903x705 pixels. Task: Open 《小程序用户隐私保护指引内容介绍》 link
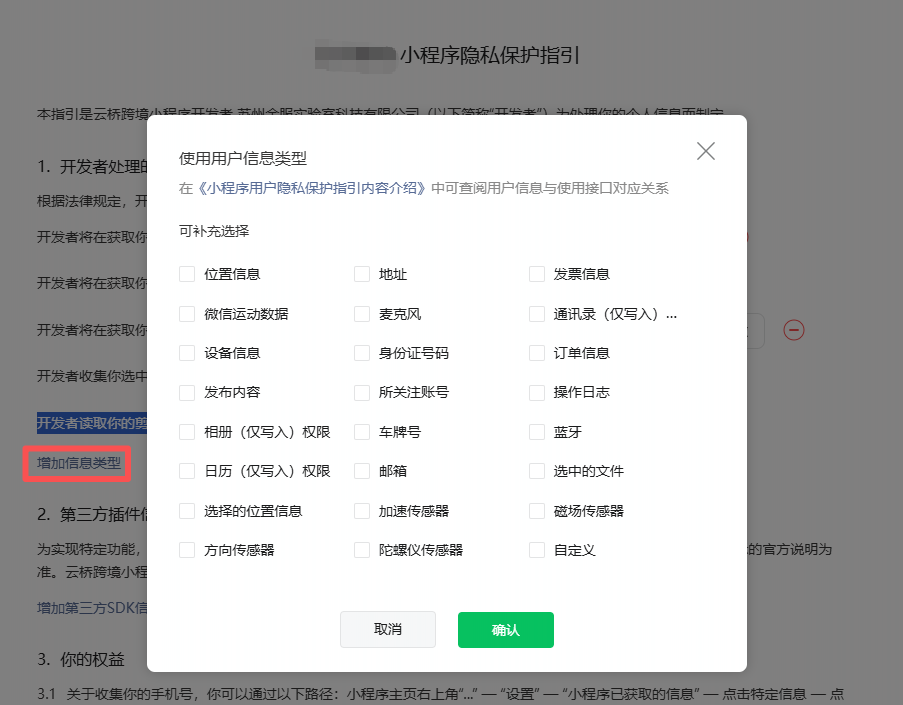tap(312, 188)
